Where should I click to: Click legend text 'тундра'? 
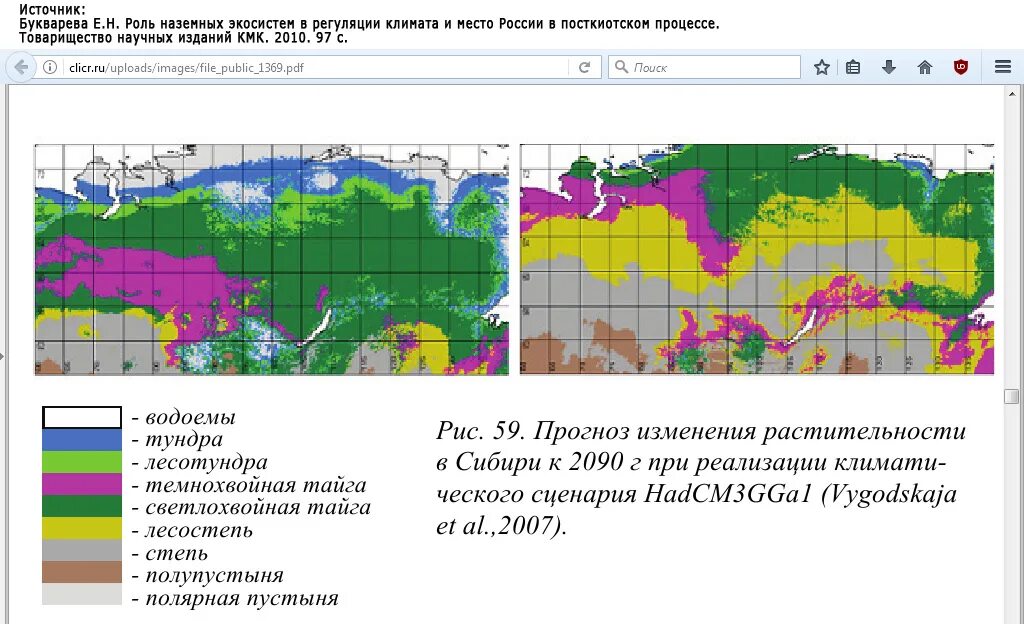pyautogui.click(x=184, y=440)
